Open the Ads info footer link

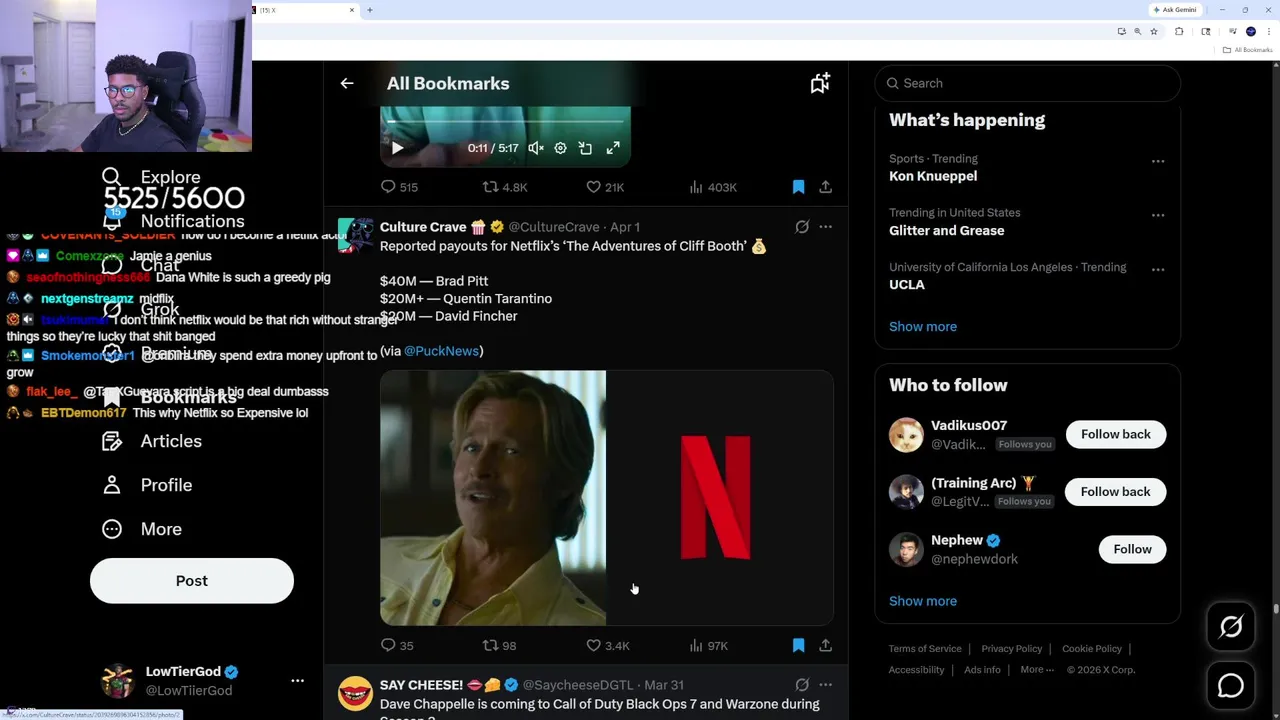click(x=982, y=670)
